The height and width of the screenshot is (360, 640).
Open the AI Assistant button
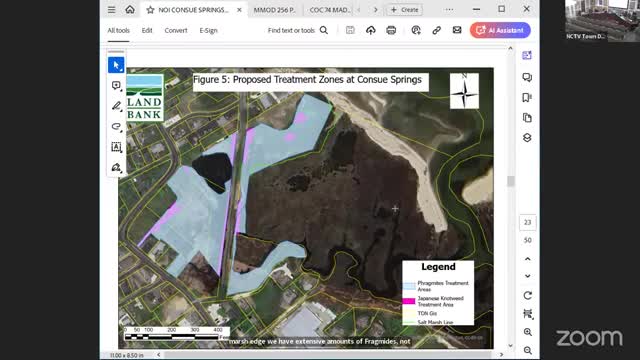pyautogui.click(x=500, y=30)
